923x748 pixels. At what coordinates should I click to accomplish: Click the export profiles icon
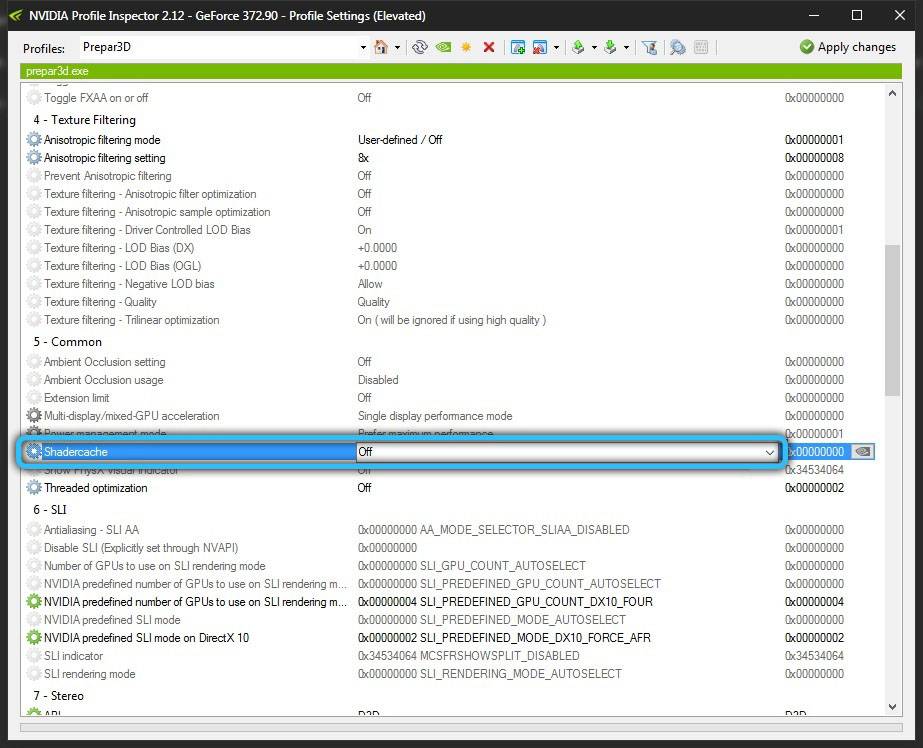coord(578,47)
